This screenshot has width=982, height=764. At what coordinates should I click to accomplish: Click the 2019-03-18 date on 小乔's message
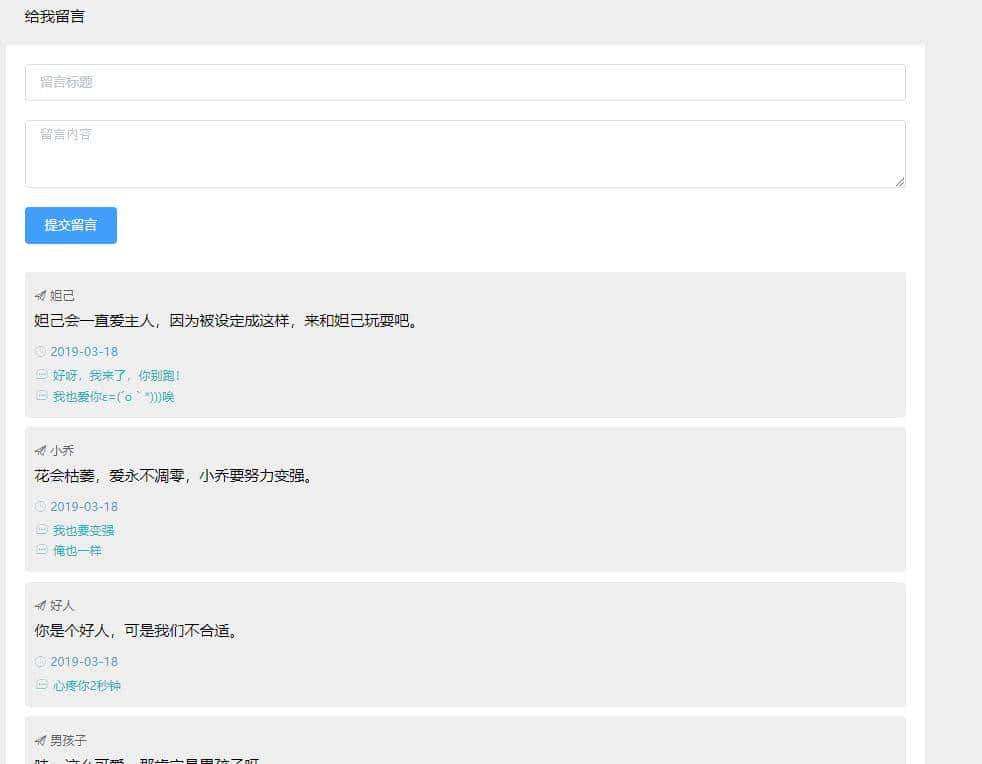click(84, 507)
